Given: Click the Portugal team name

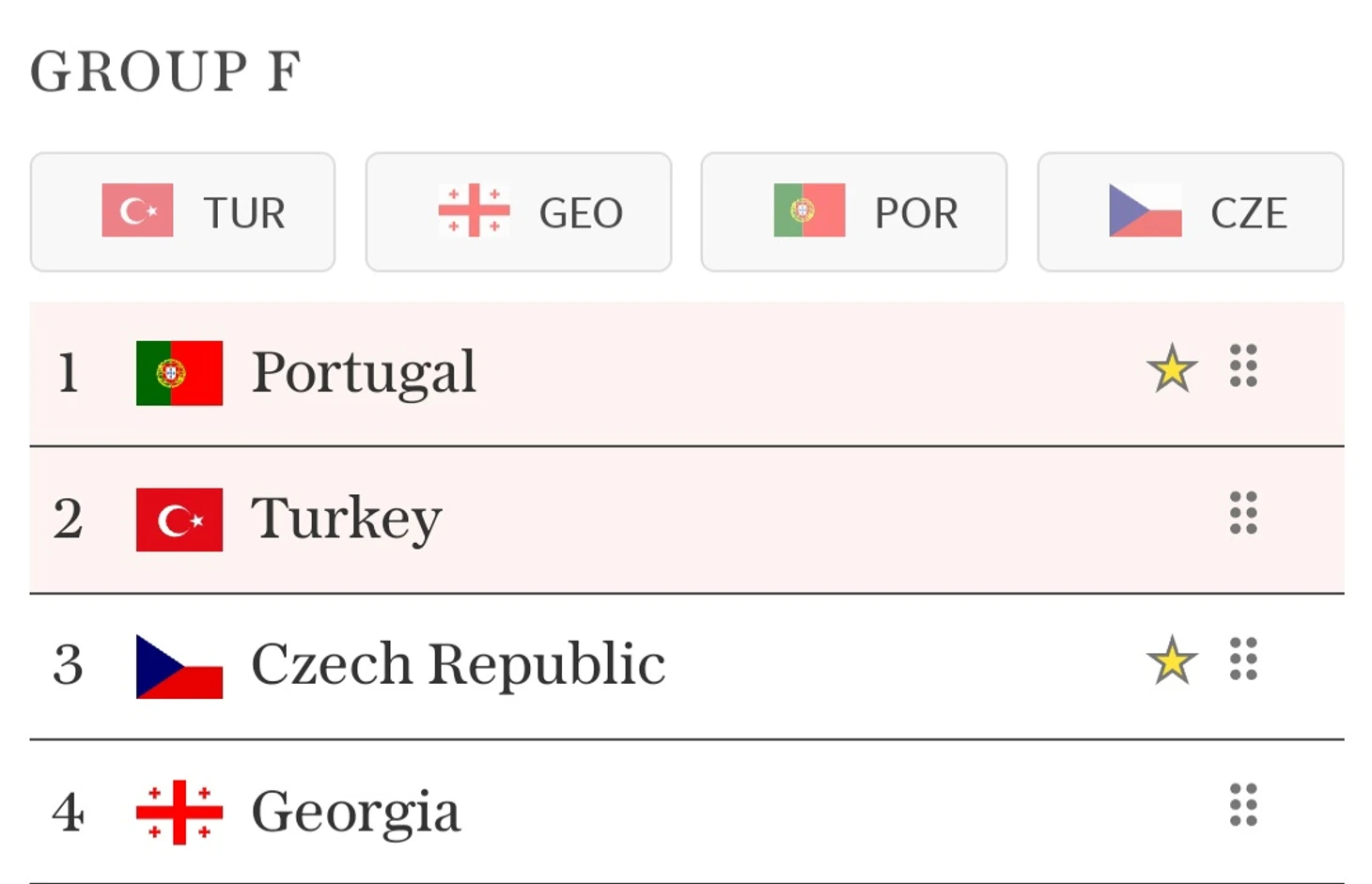Looking at the screenshot, I should (x=364, y=373).
